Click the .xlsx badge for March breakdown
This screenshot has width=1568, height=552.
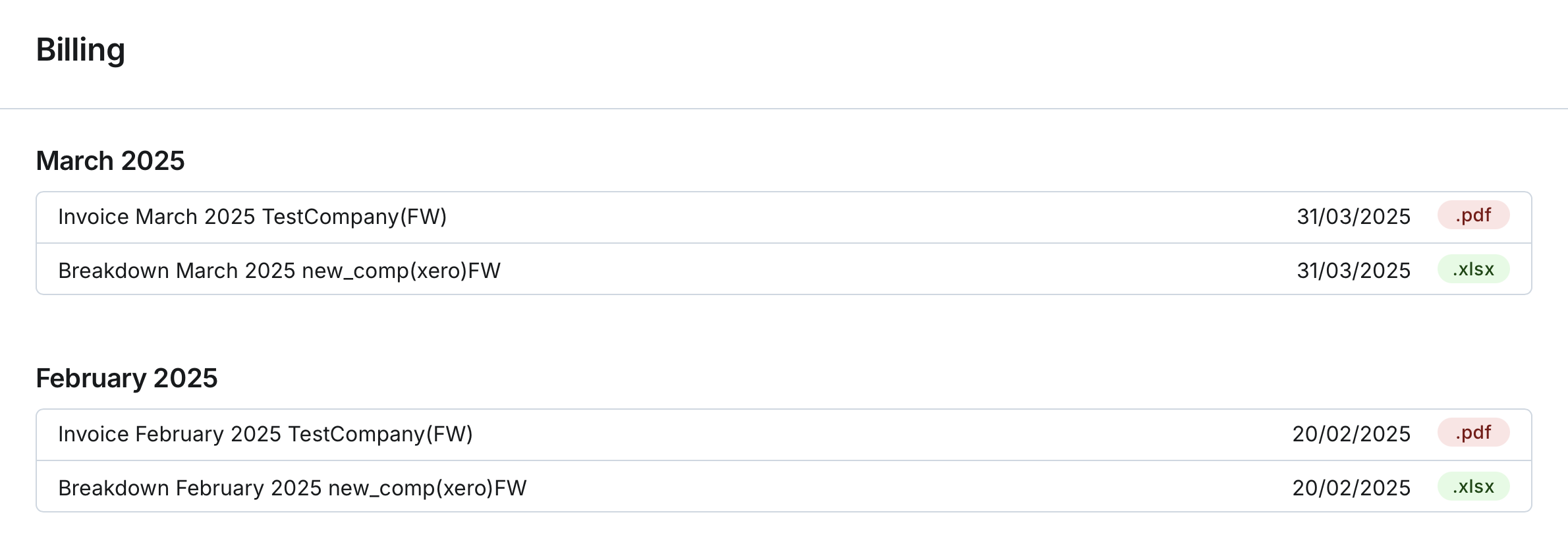click(1473, 269)
